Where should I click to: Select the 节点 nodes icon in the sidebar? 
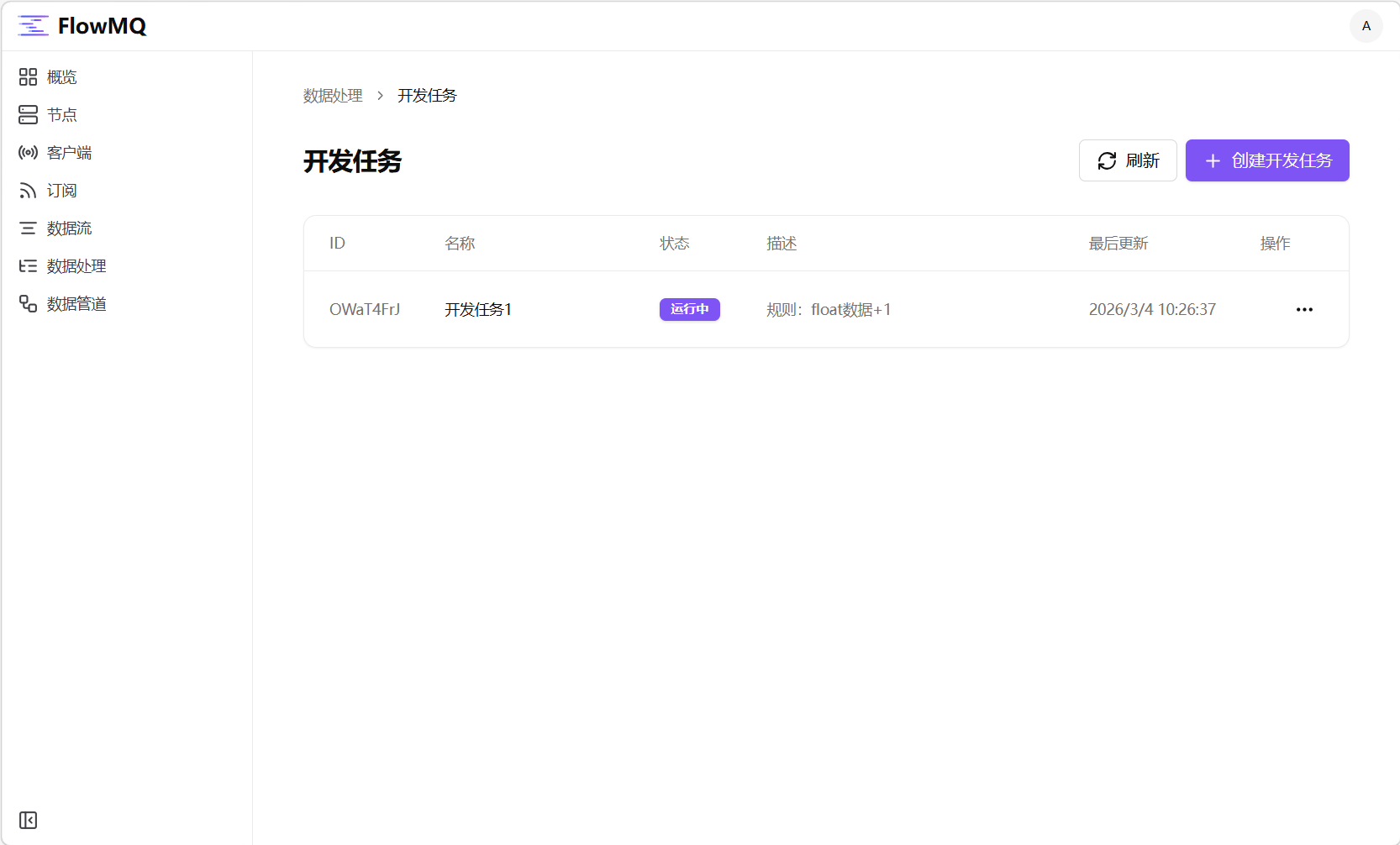[28, 114]
